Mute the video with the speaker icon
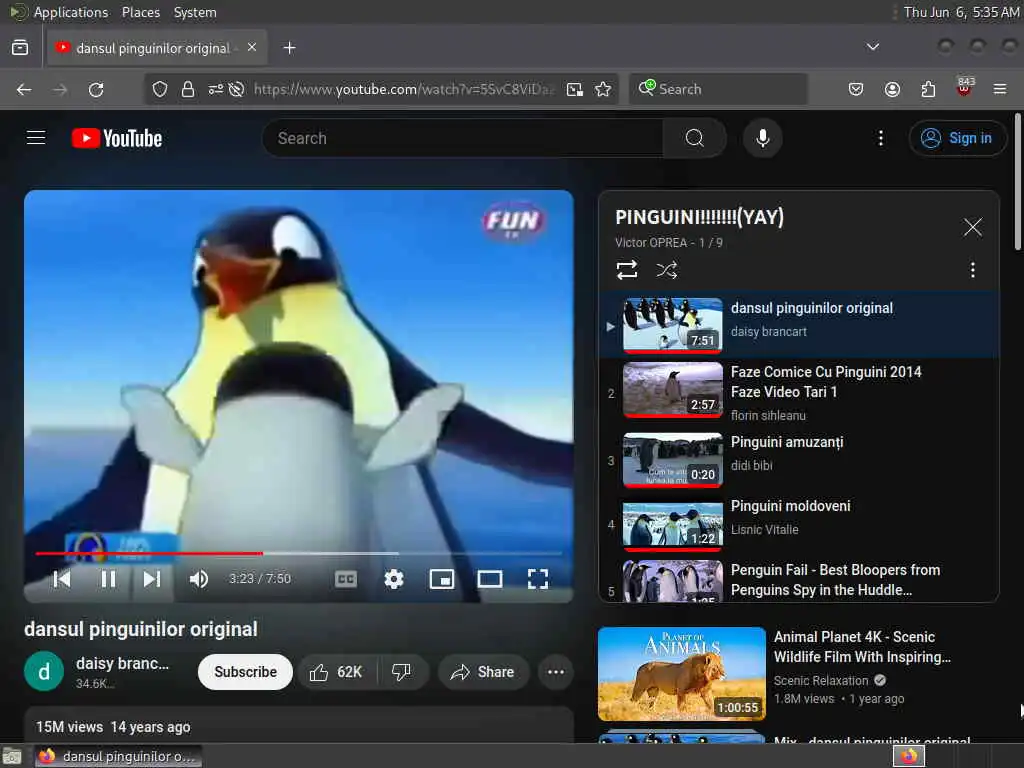 pos(199,579)
